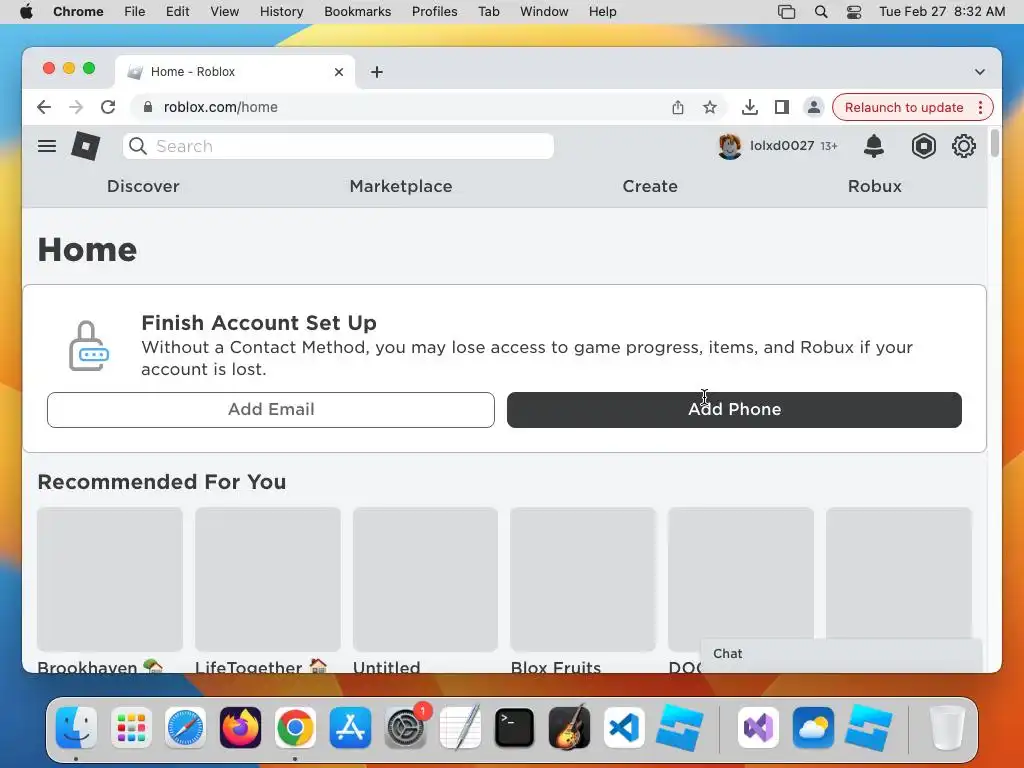Open App Store from the dock
1024x768 pixels.
point(350,727)
